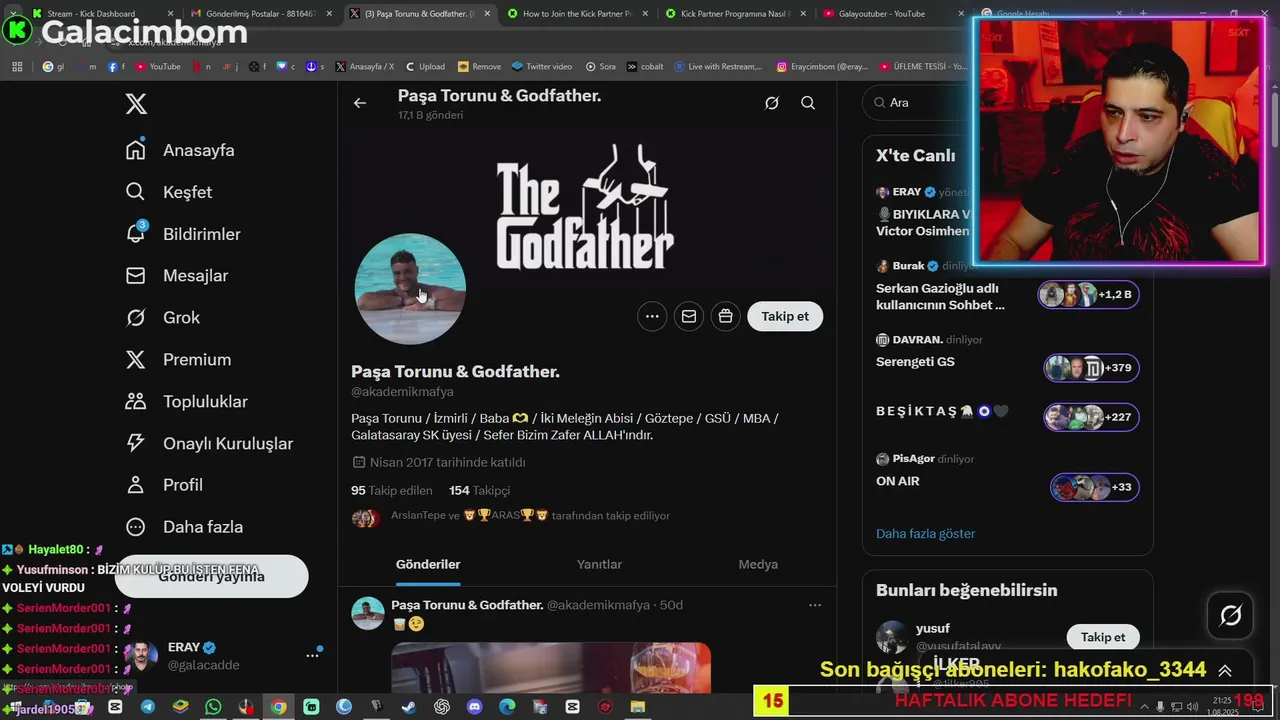Open Topluluklar people icon
1280x720 pixels.
(x=136, y=401)
